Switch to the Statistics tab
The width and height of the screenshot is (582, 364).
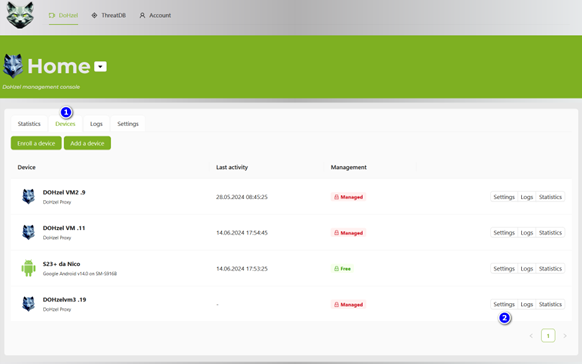click(29, 124)
